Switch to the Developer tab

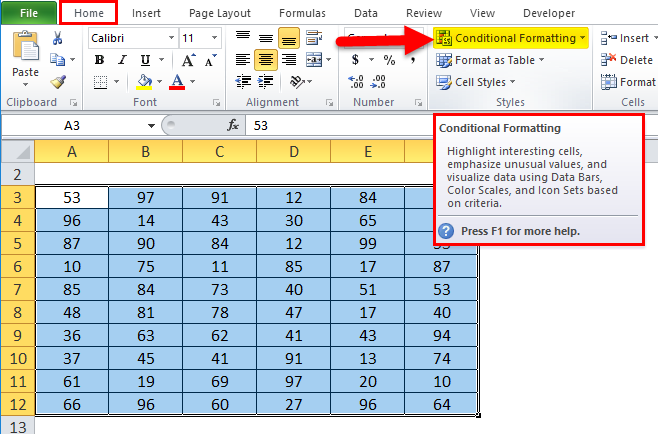tap(549, 13)
